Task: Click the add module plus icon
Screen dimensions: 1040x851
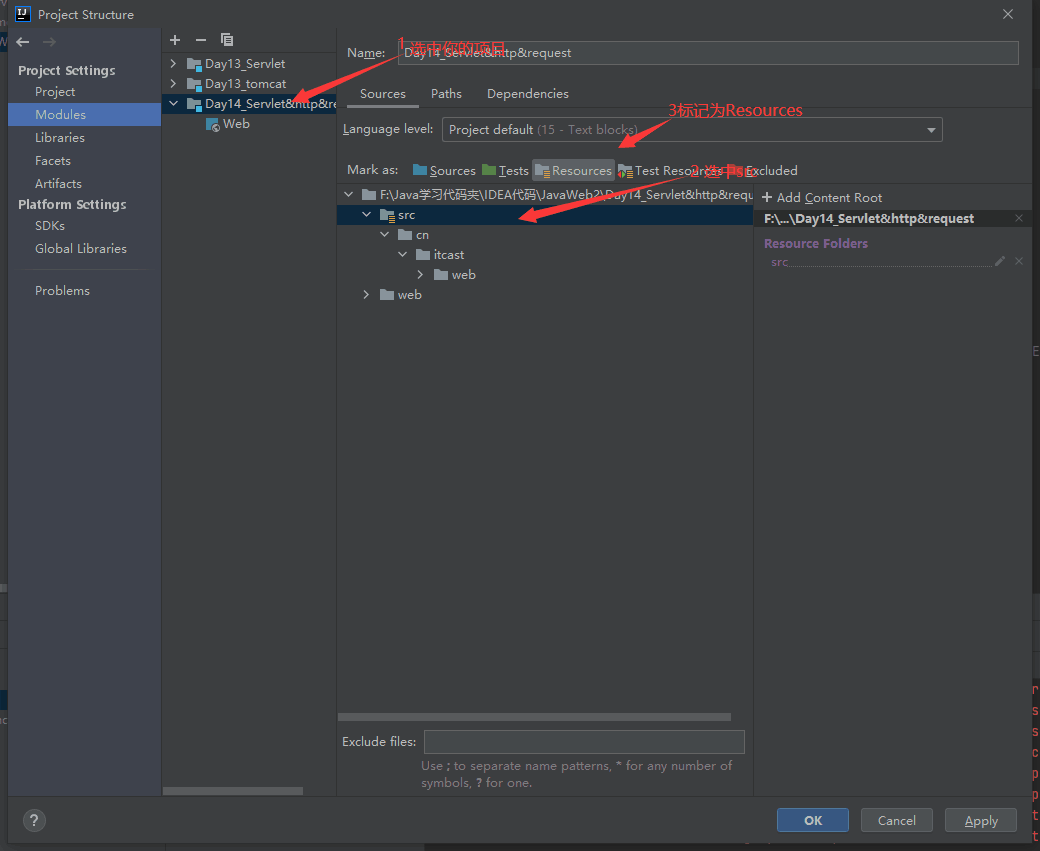Action: pyautogui.click(x=175, y=40)
